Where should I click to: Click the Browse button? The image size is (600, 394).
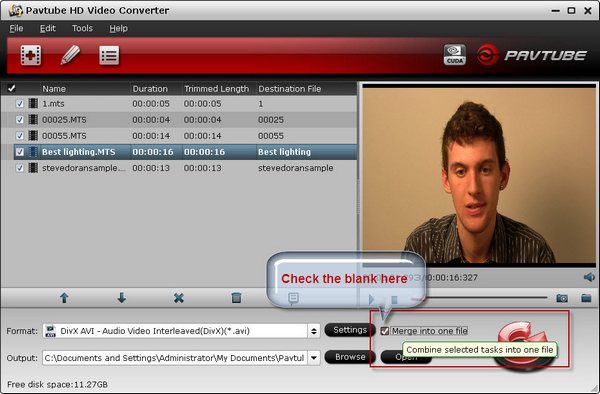[350, 357]
